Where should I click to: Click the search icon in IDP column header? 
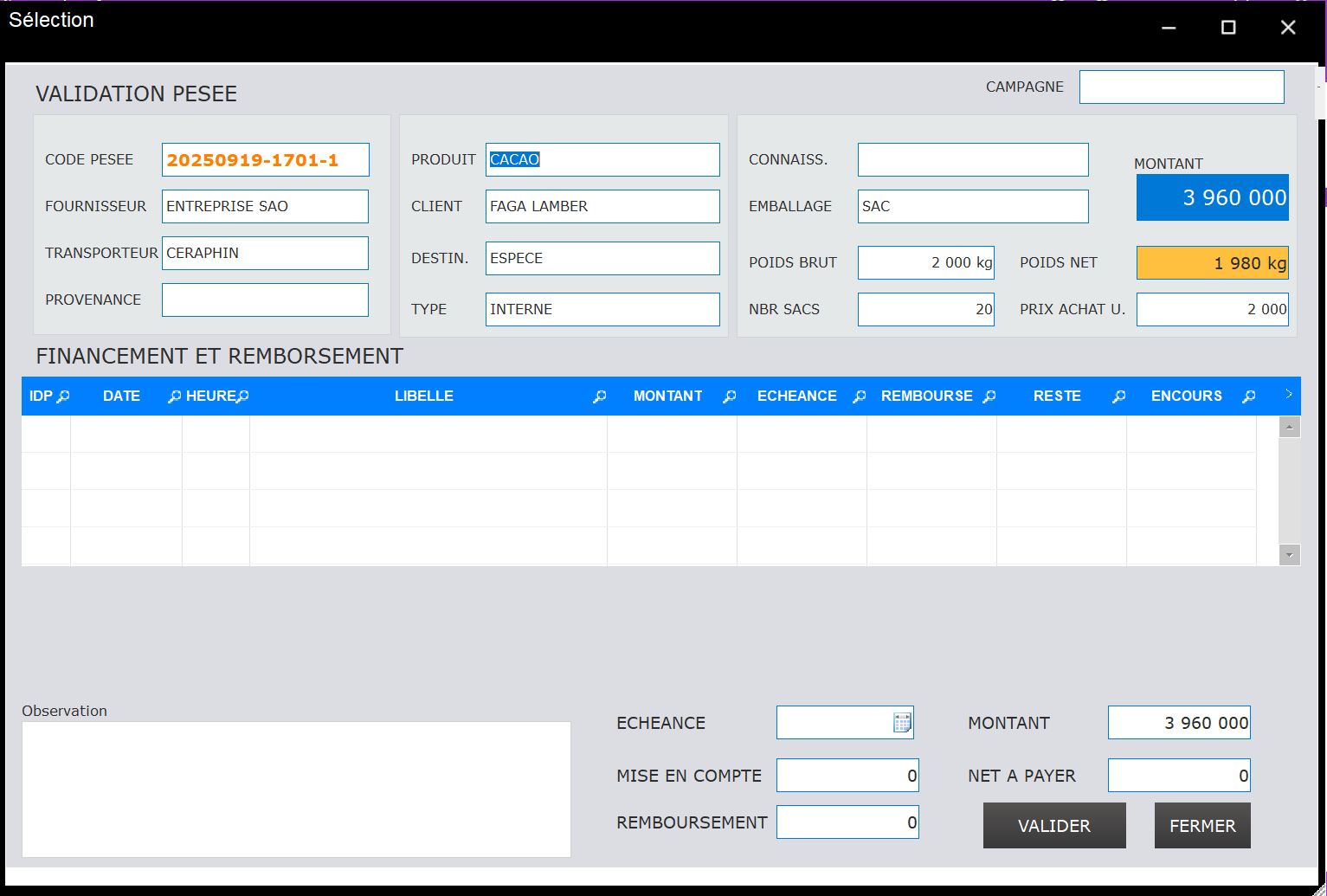coord(63,396)
